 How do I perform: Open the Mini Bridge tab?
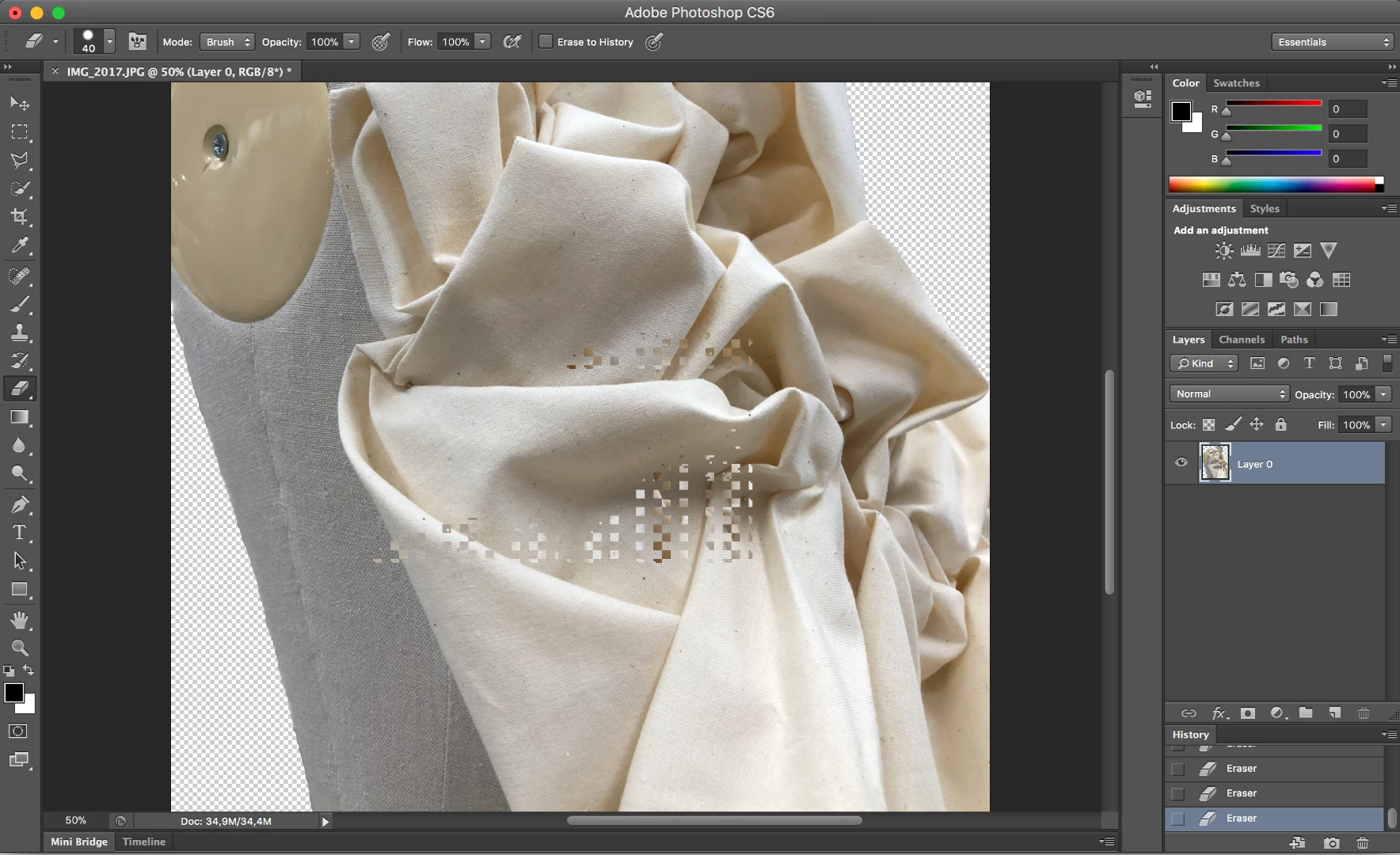(79, 842)
